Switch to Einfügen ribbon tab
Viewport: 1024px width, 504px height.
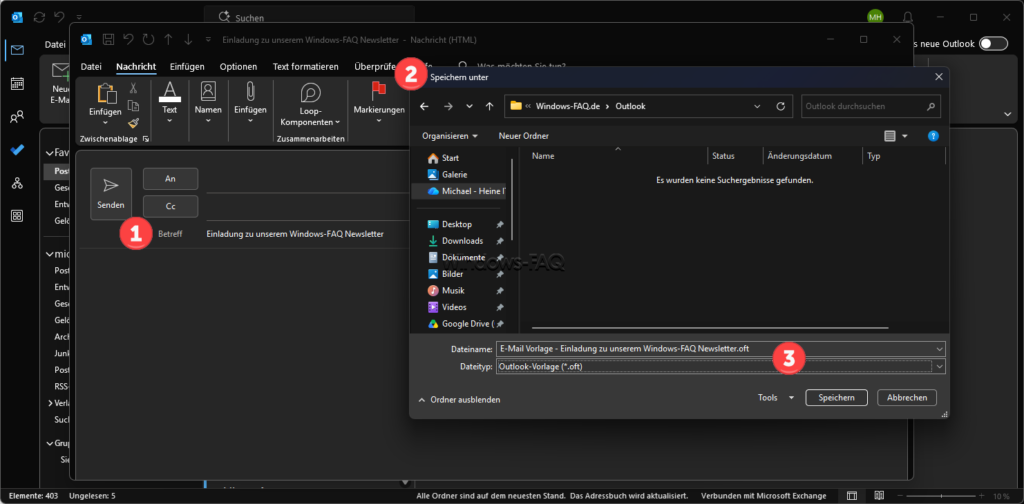point(187,67)
